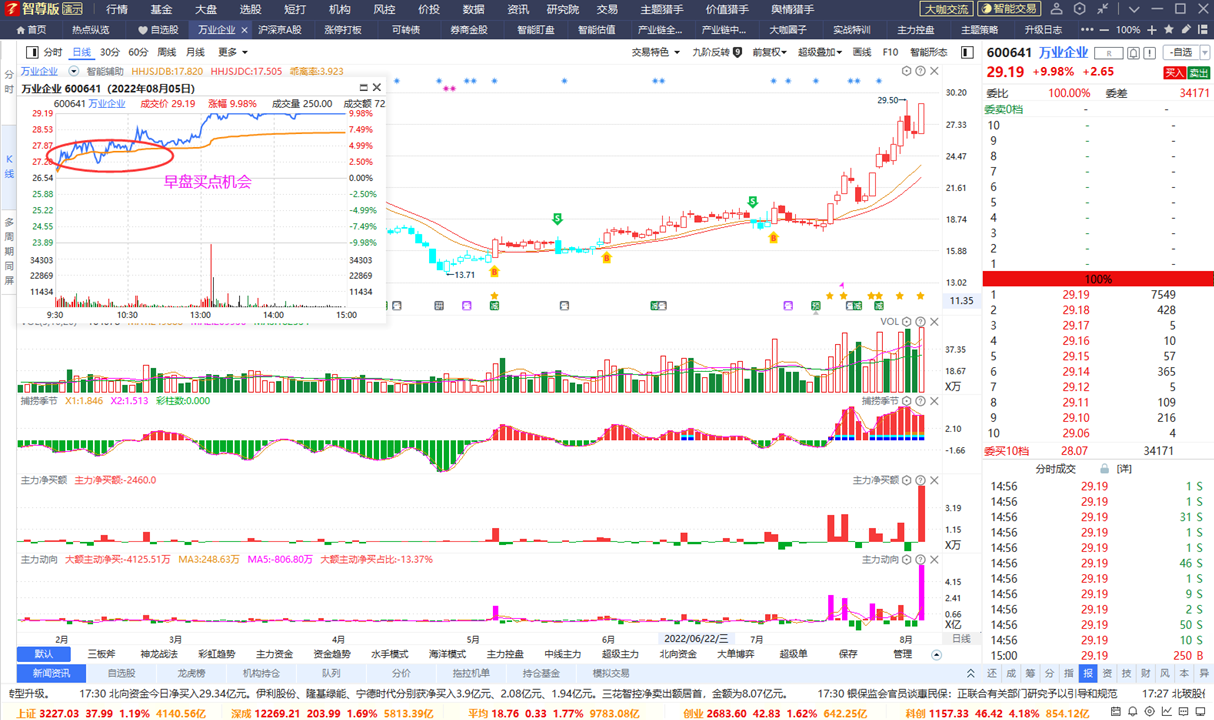This screenshot has width=1214, height=720.
Task: Select the 三板斧 indicator tab
Action: point(102,655)
